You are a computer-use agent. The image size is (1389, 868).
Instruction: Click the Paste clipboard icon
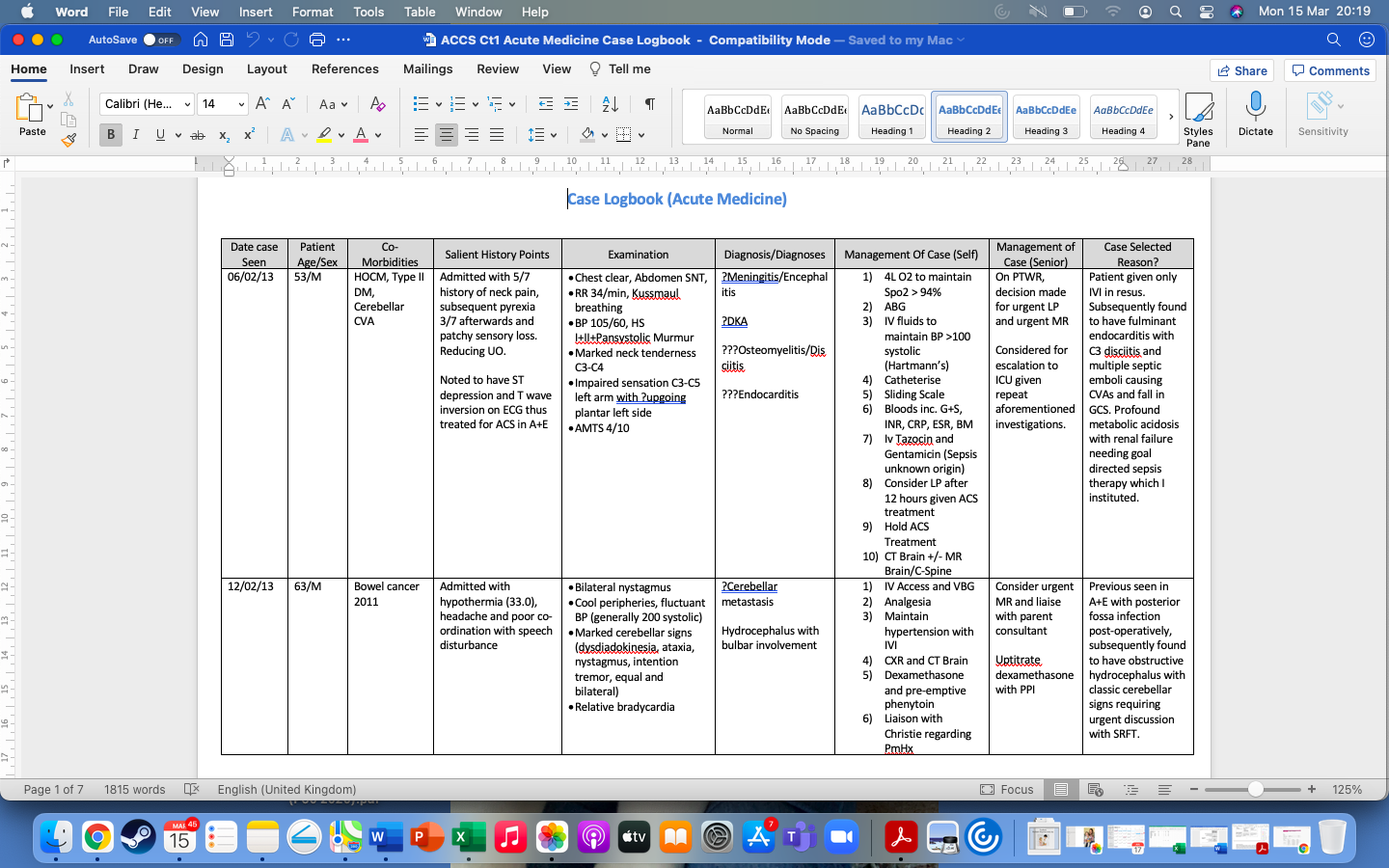[x=29, y=108]
